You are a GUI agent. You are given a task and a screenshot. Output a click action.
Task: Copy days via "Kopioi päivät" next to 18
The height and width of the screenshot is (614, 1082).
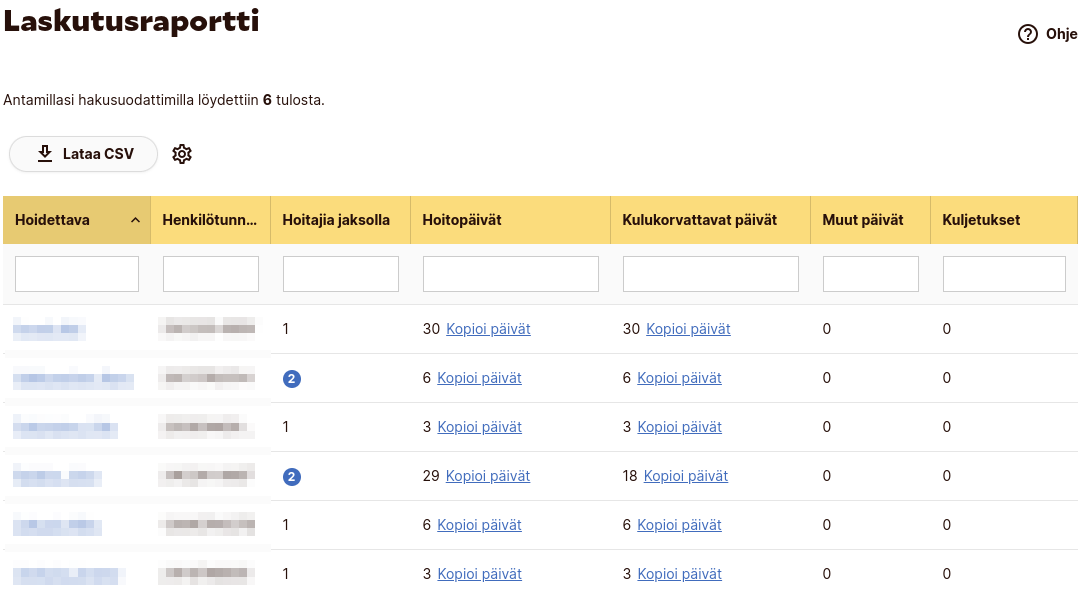[x=686, y=476]
